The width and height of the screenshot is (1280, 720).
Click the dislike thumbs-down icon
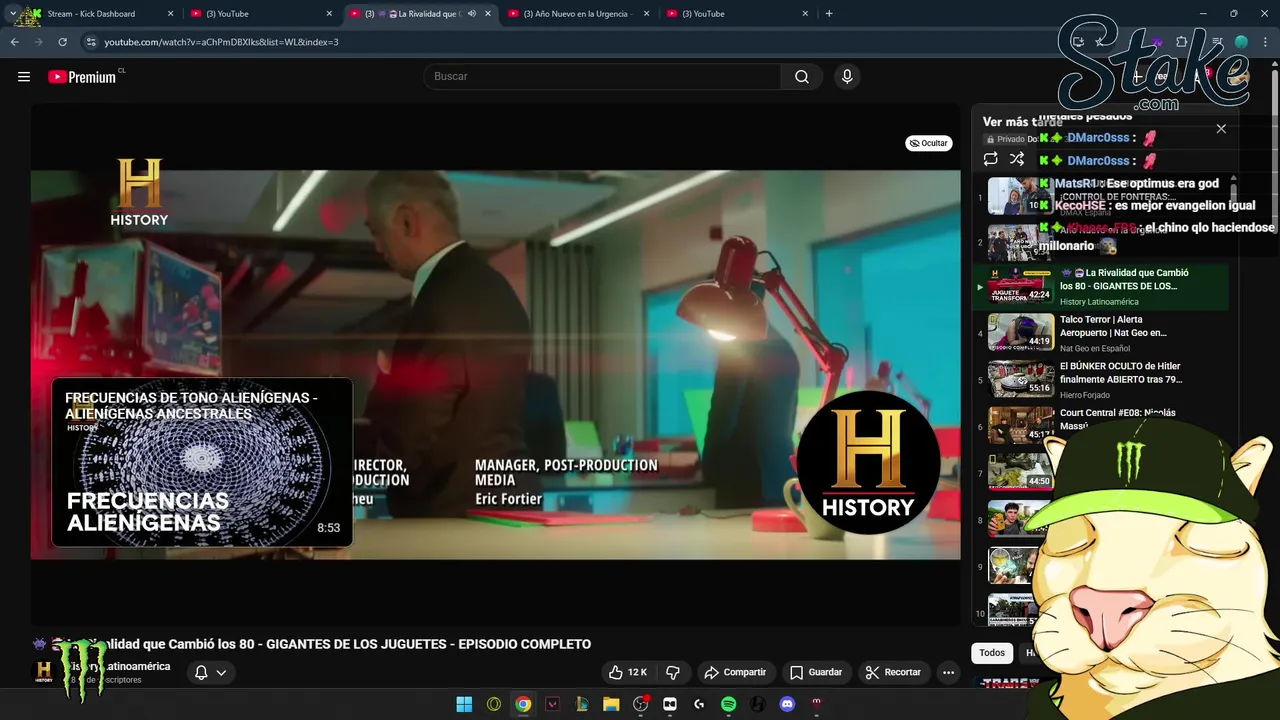tap(673, 672)
